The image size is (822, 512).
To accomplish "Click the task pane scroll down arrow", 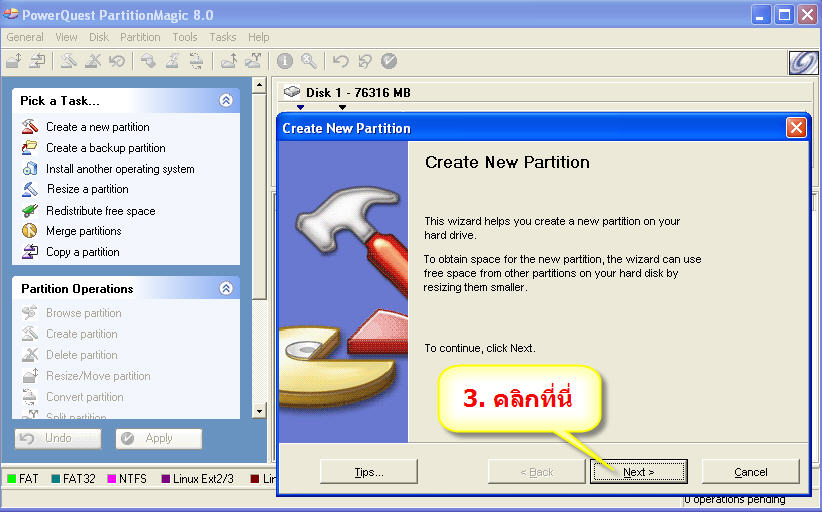I will click(x=259, y=411).
